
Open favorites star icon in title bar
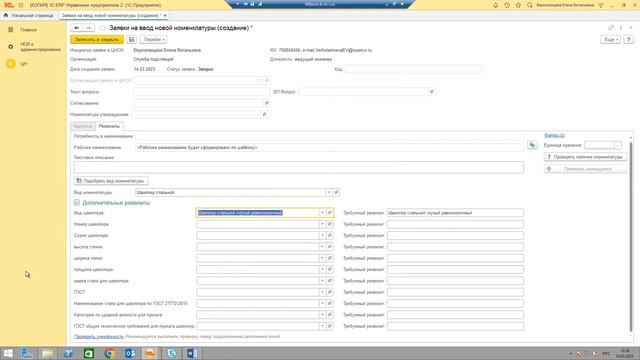[x=518, y=5]
